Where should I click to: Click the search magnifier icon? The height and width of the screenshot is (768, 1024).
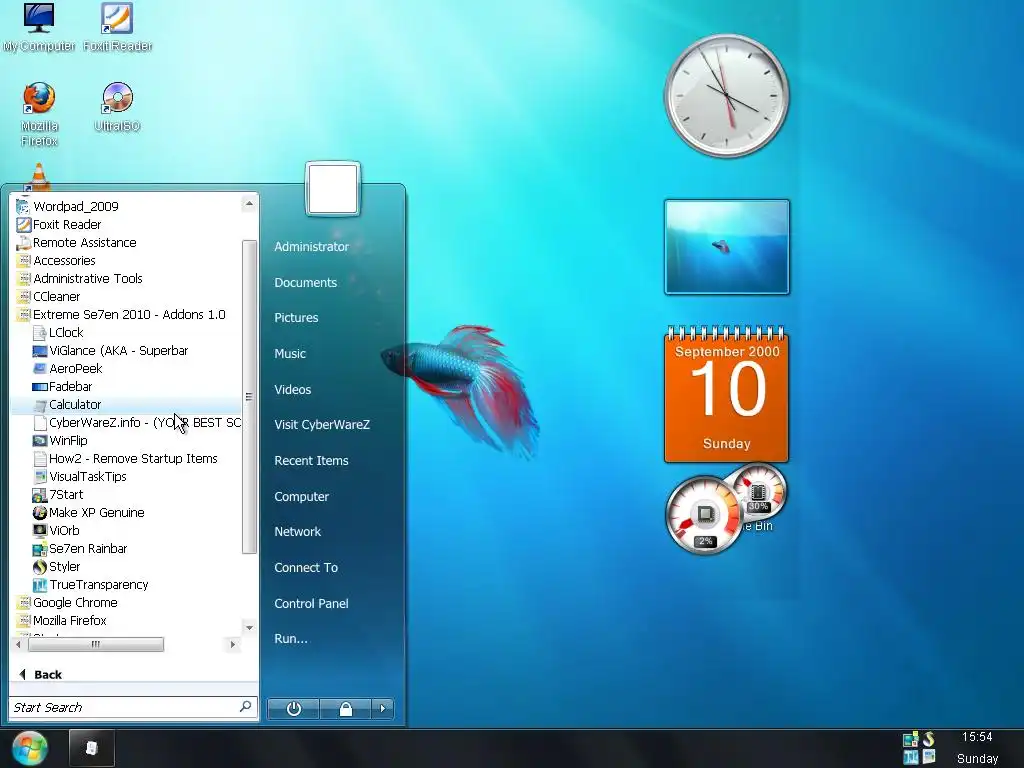coord(246,707)
